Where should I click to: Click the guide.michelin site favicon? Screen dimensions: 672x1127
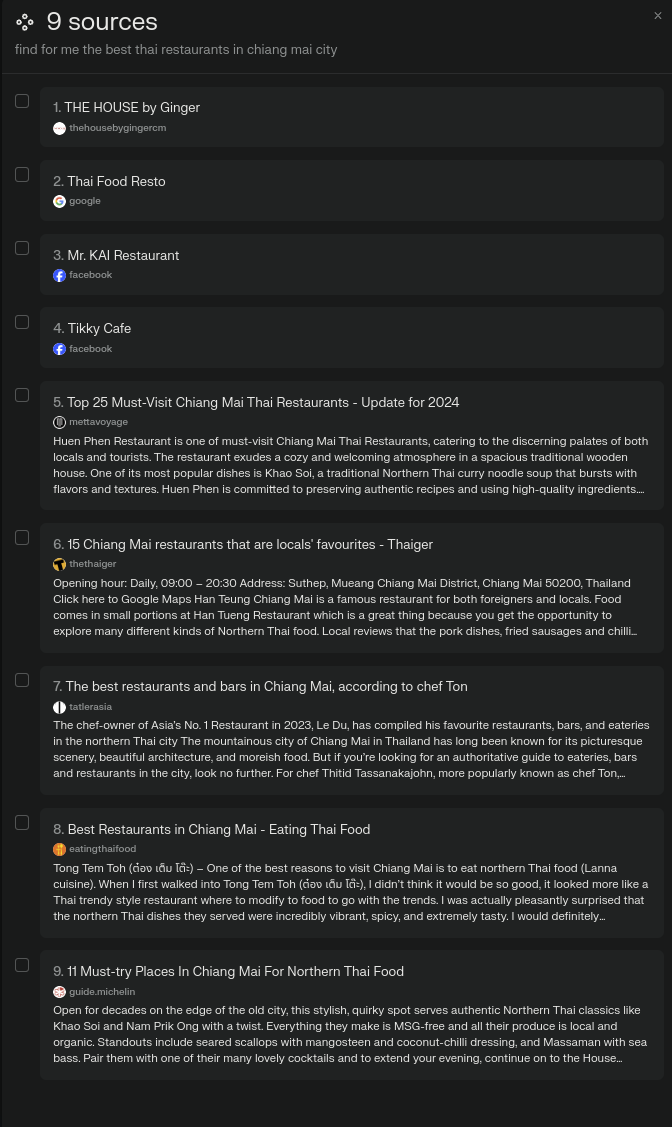(x=60, y=991)
